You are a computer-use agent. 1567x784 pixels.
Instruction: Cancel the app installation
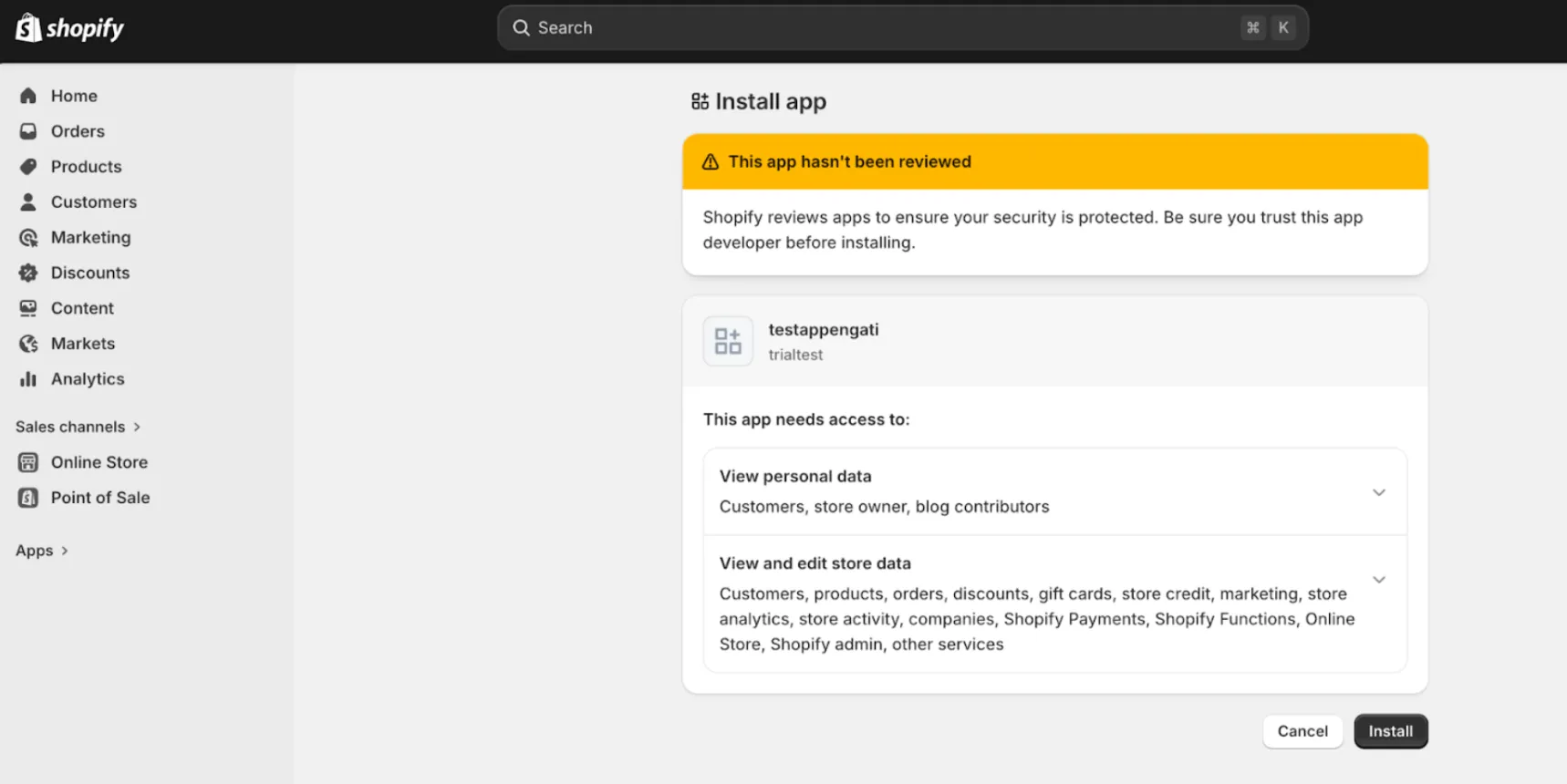pyautogui.click(x=1302, y=731)
